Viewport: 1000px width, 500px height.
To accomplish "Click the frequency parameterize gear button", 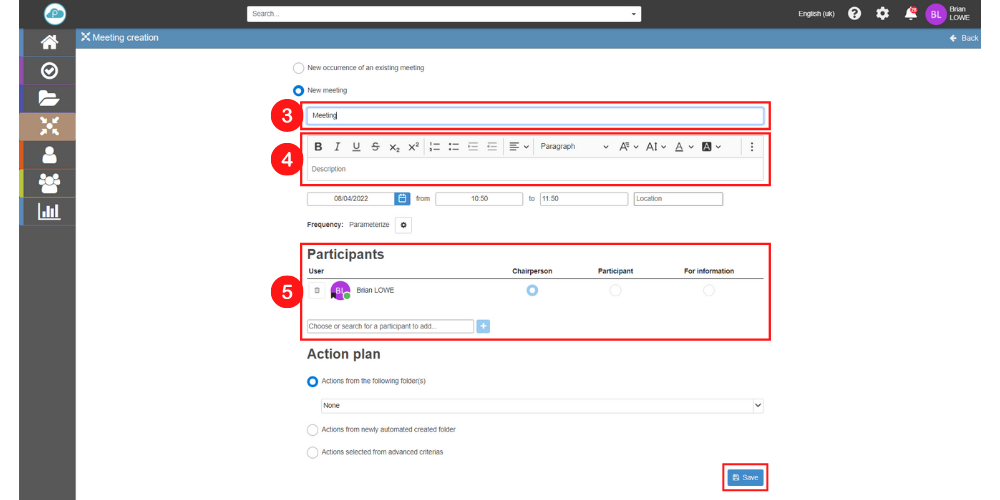I will (x=403, y=225).
